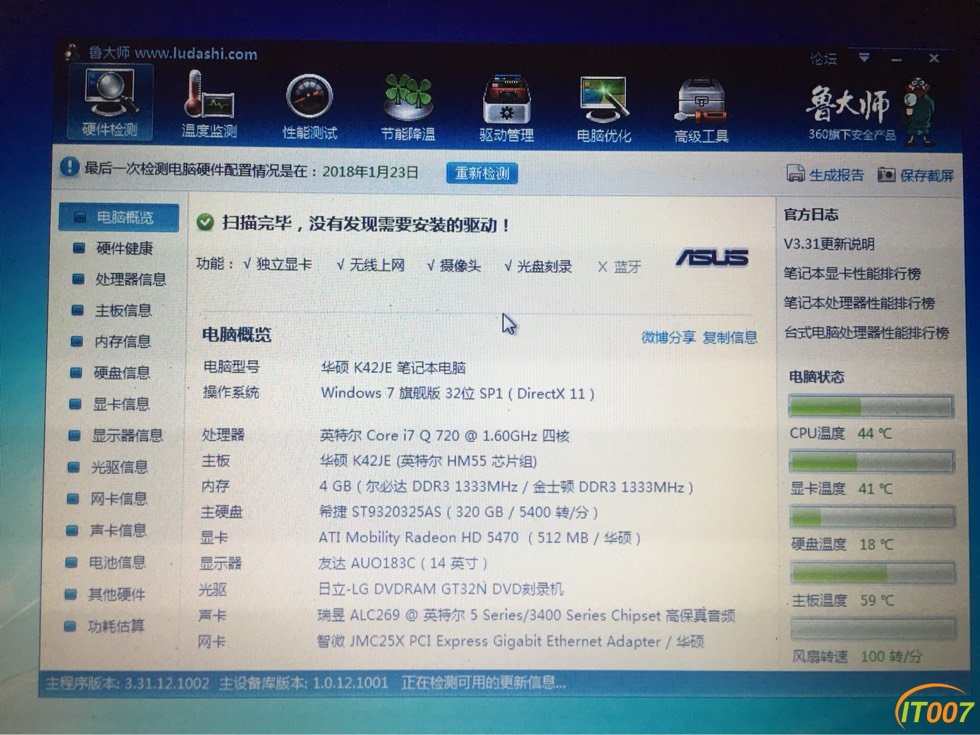
Task: Open 笔记本处理器性能排行榜 ranking link
Action: pos(859,303)
